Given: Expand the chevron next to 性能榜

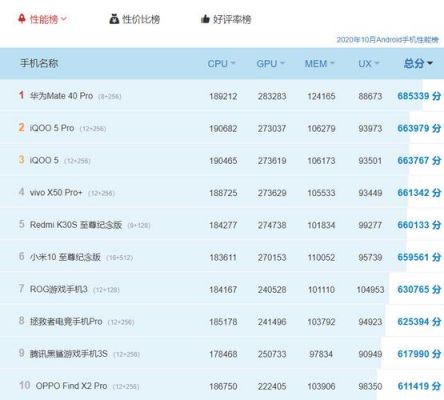Looking at the screenshot, I should [64, 19].
